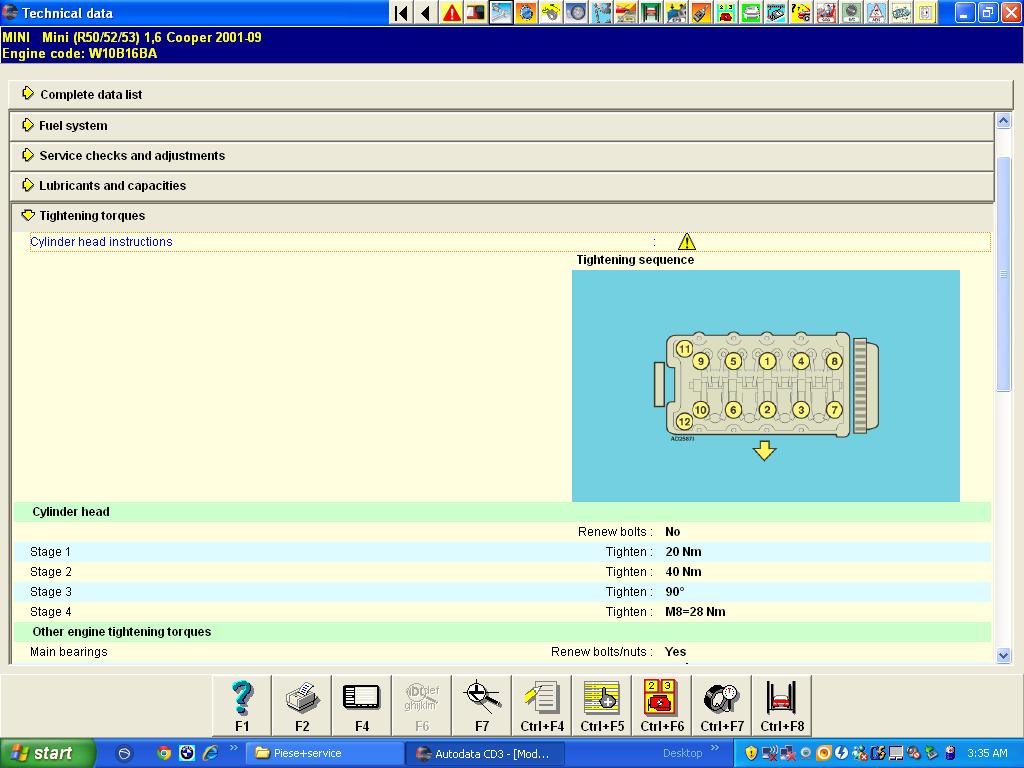Click the cylinder head warning triangle icon
Image resolution: width=1024 pixels, height=768 pixels.
[686, 242]
